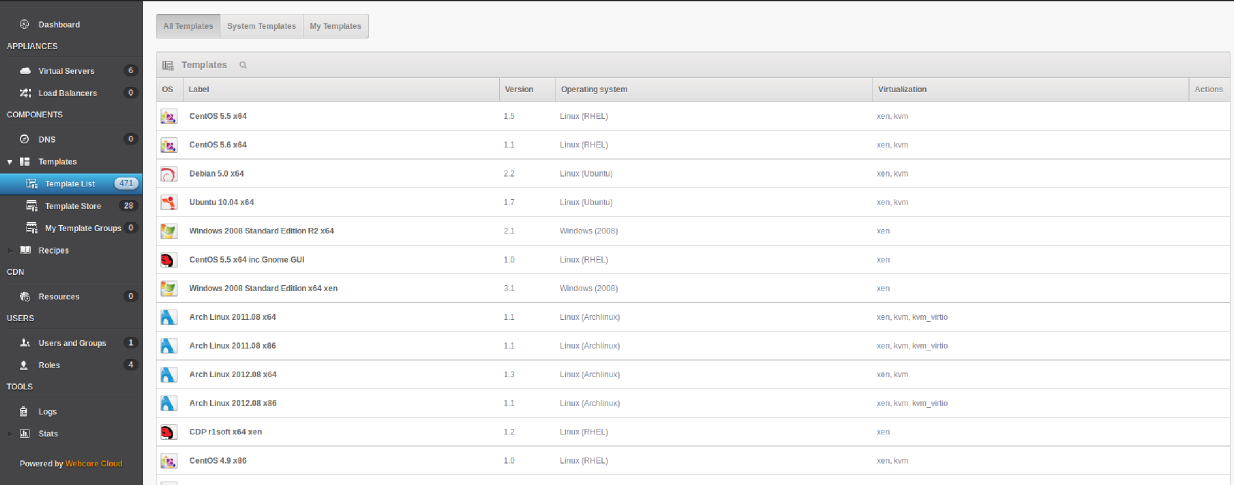The image size is (1234, 485).
Task: Open Windows 2008 Standard Edition x64 xen label
Action: pos(263,288)
